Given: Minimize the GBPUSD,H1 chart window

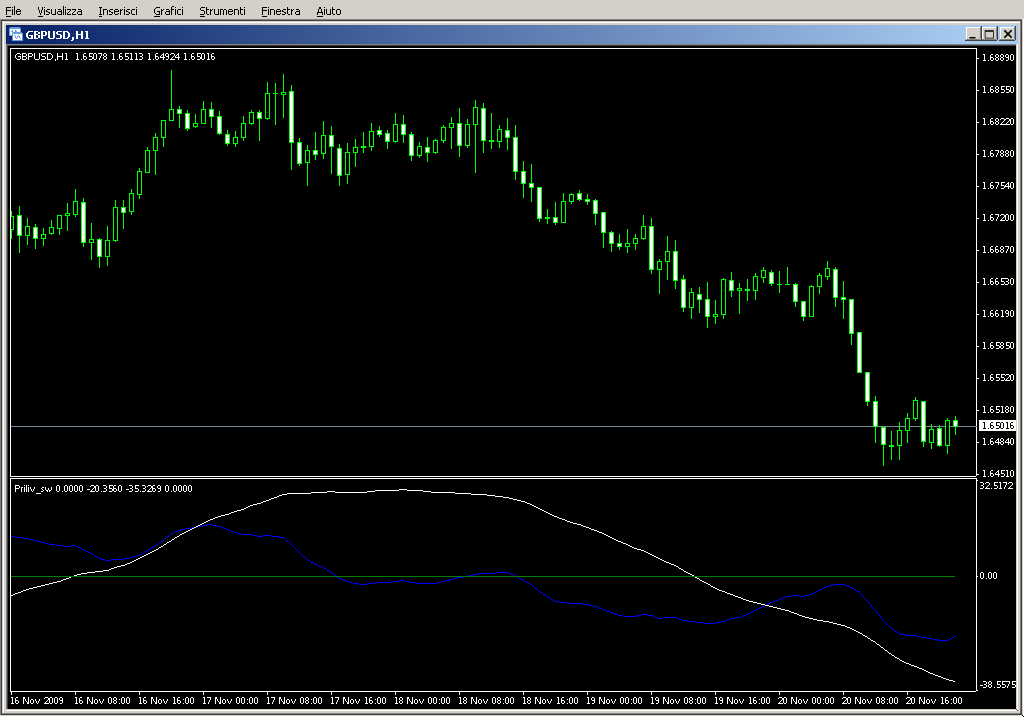Looking at the screenshot, I should pyautogui.click(x=972, y=34).
